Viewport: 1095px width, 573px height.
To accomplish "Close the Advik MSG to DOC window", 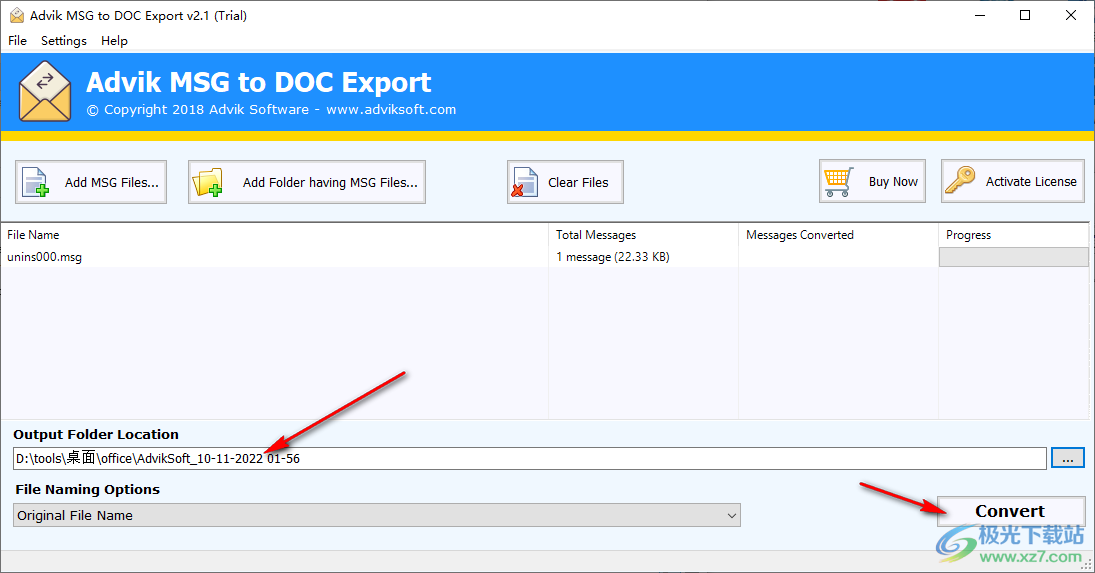I will pos(1071,15).
